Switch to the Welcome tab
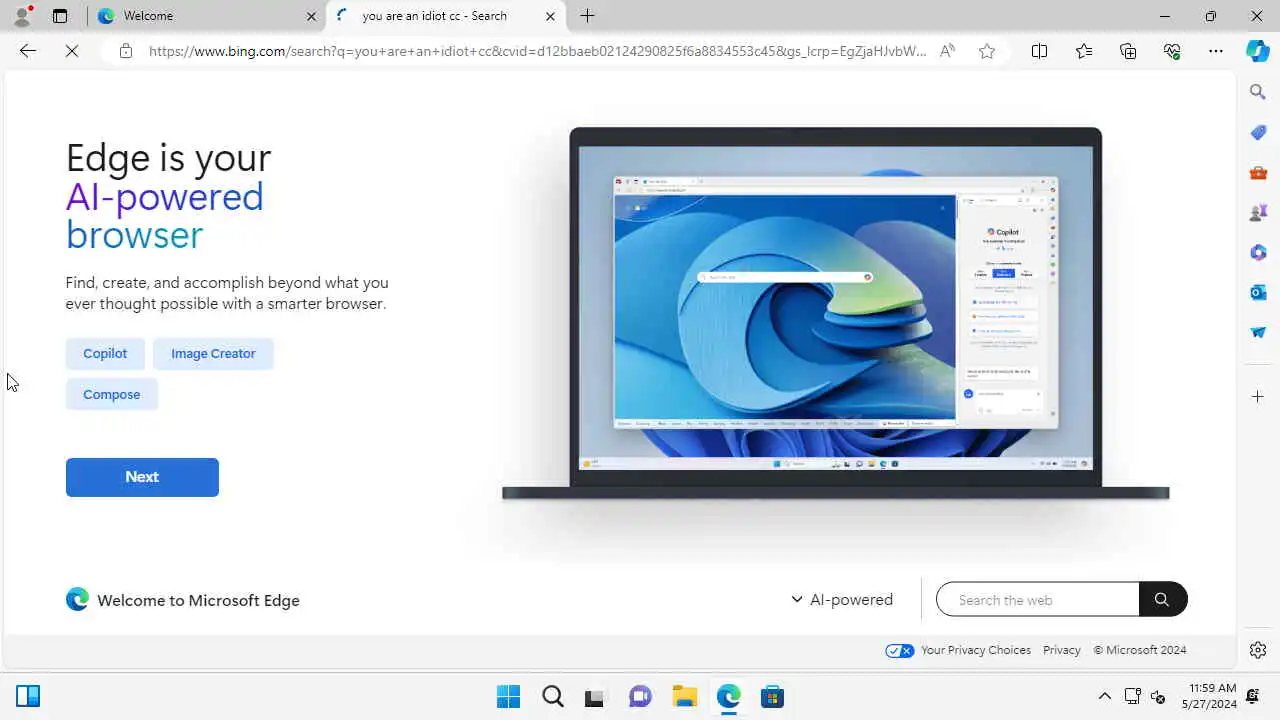The width and height of the screenshot is (1280, 720). tap(207, 16)
